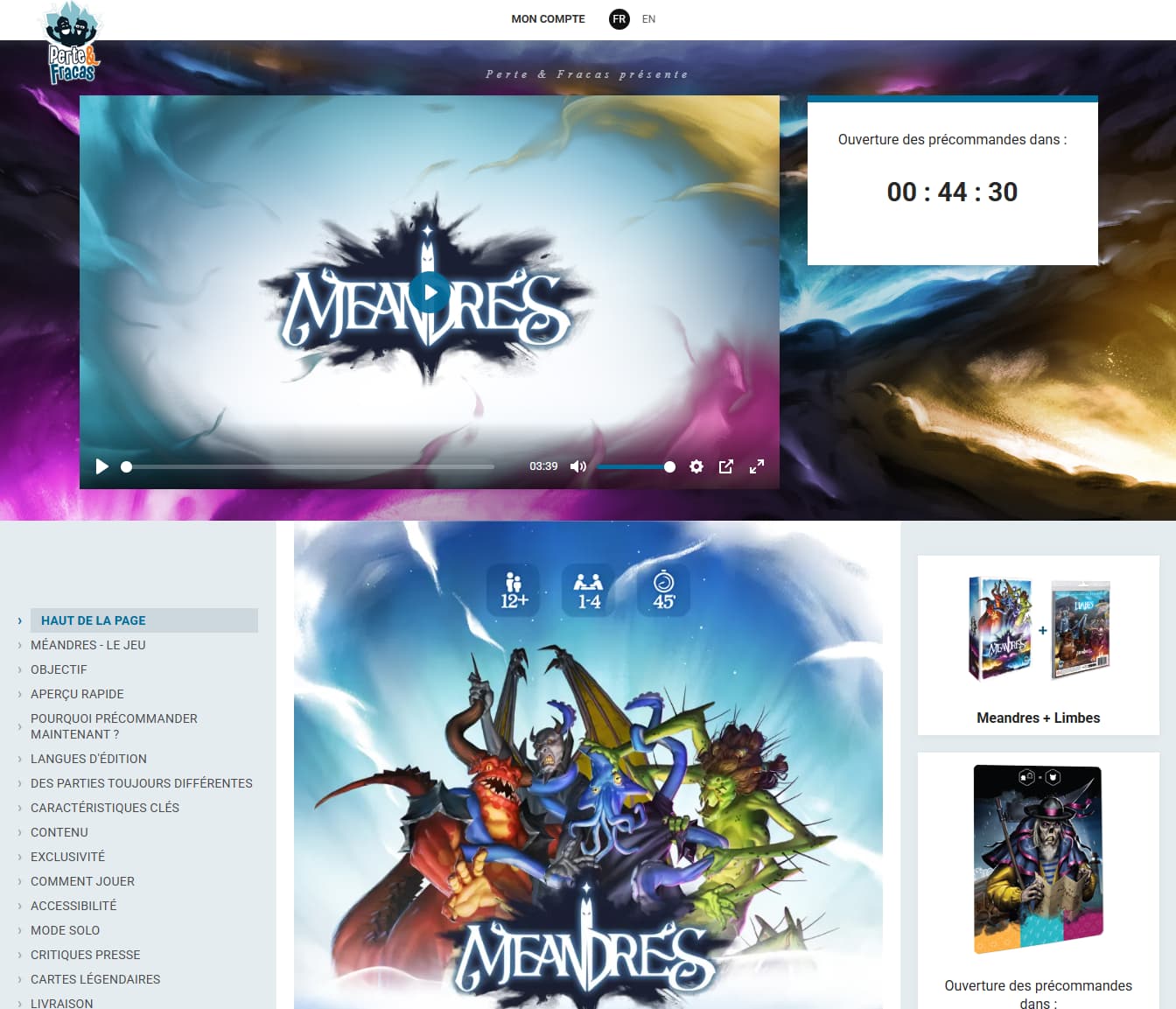Click the 00 : 44 : 30 countdown timer

coord(953,192)
